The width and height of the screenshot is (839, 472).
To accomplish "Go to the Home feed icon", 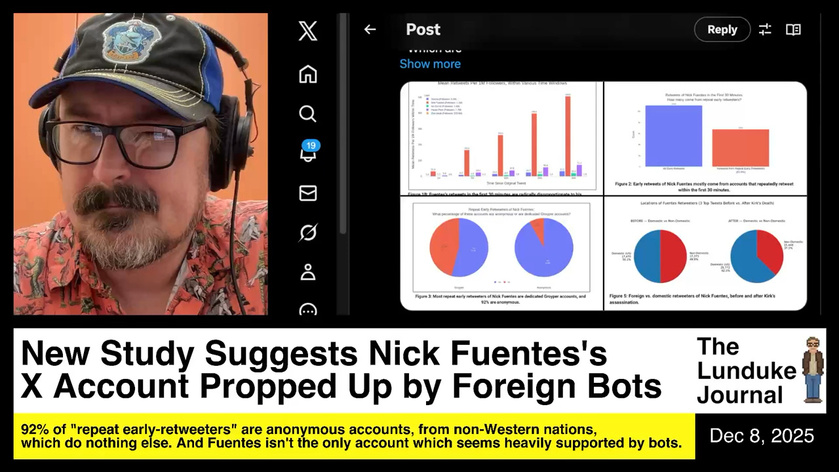I will coord(308,74).
